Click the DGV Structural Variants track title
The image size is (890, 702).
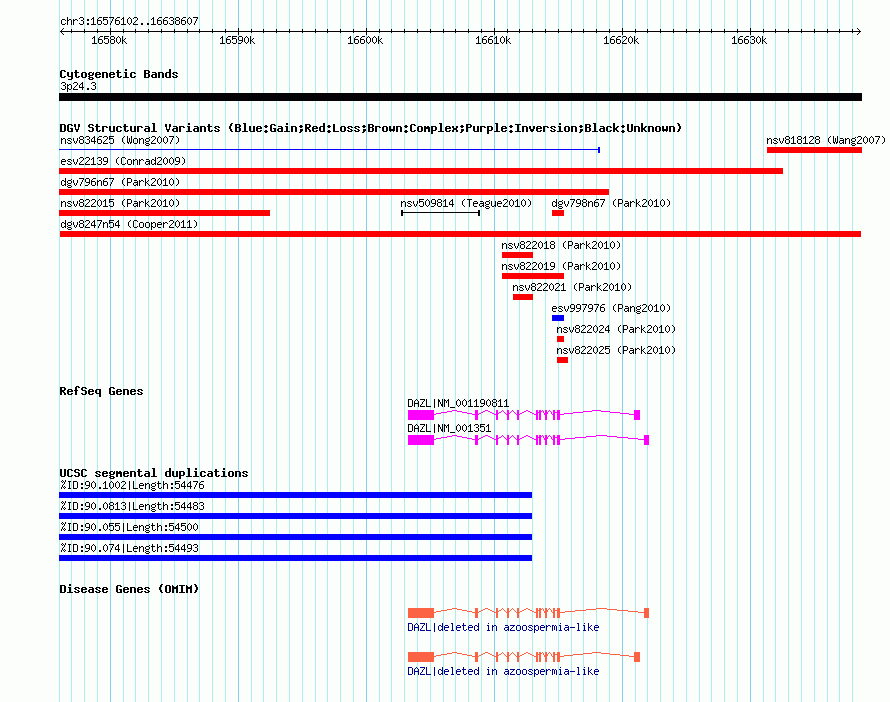[x=370, y=128]
